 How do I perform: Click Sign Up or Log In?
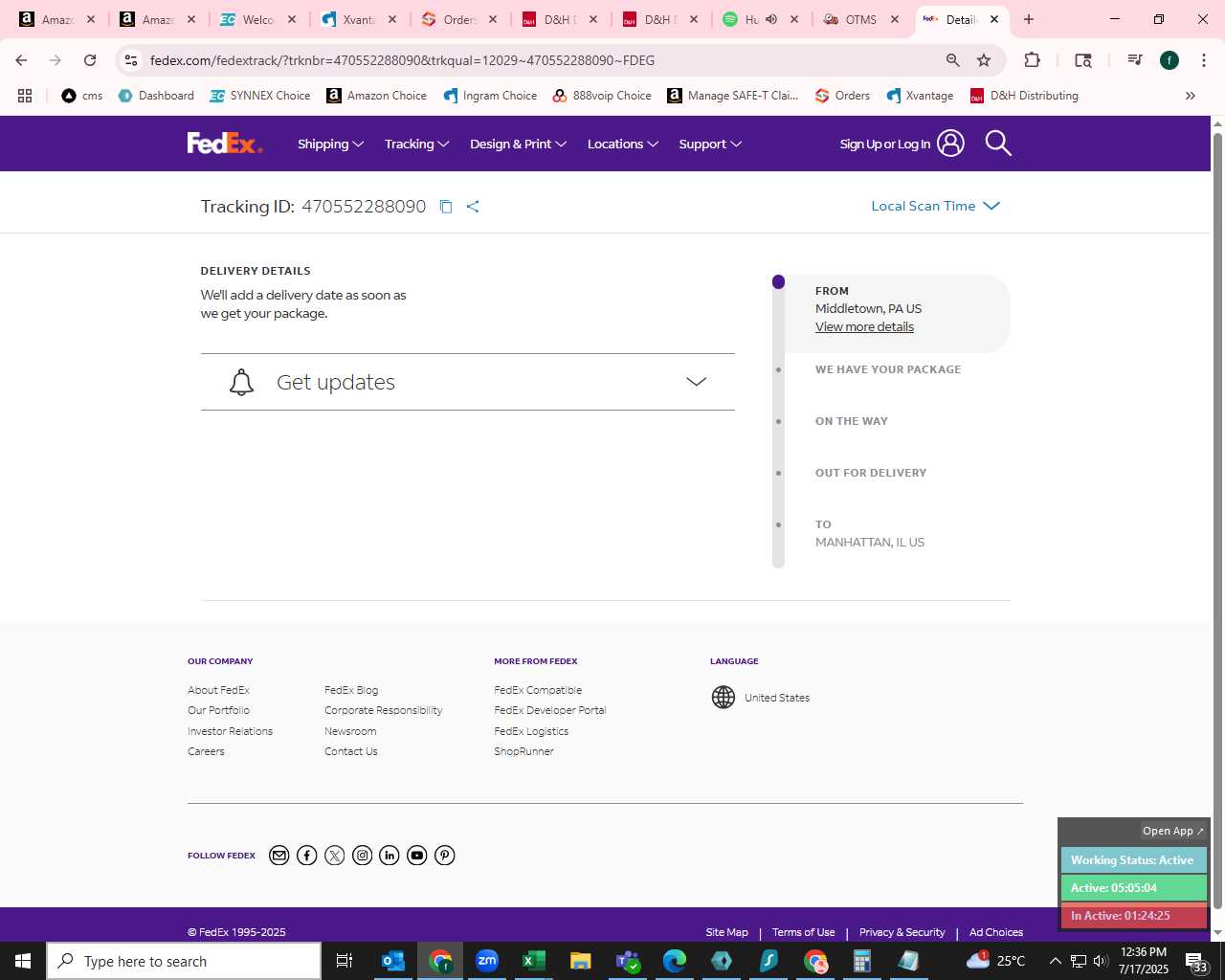[x=885, y=145]
